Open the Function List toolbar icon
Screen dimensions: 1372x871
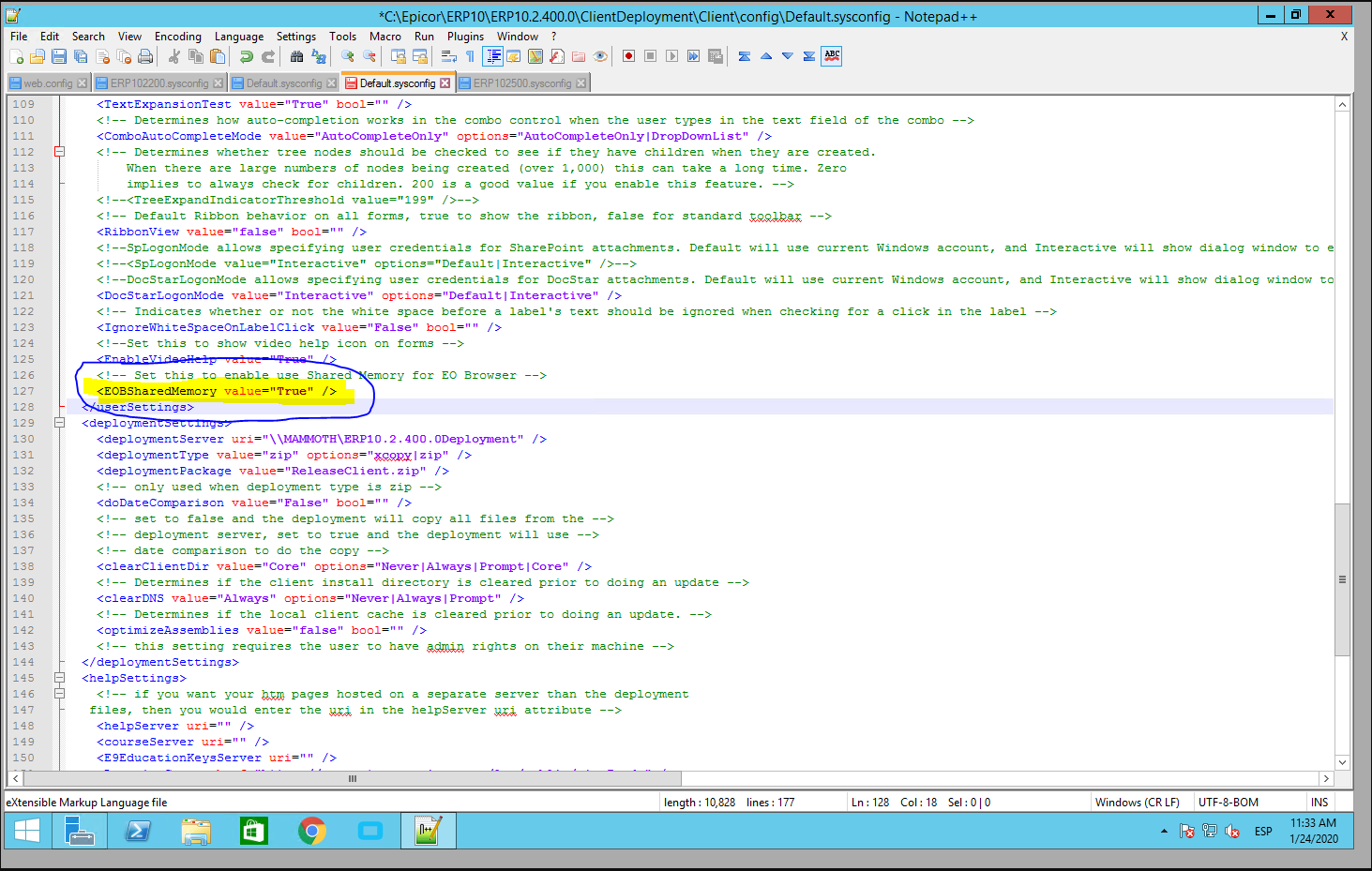(x=557, y=56)
